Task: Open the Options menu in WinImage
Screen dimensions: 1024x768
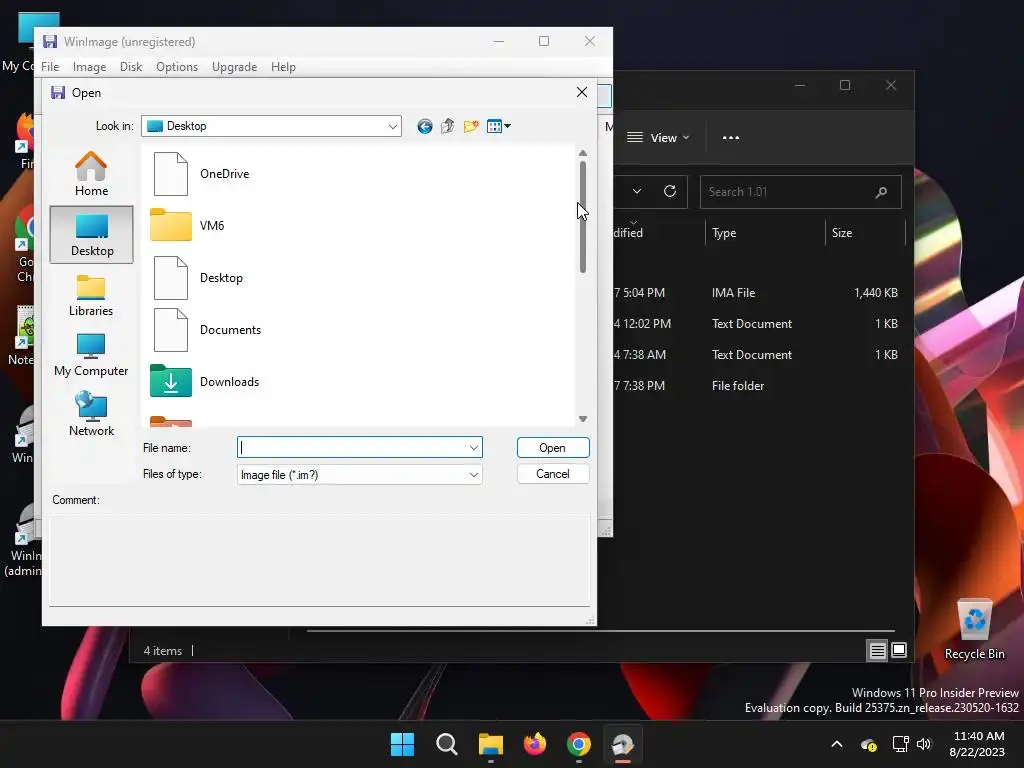Action: (x=177, y=67)
